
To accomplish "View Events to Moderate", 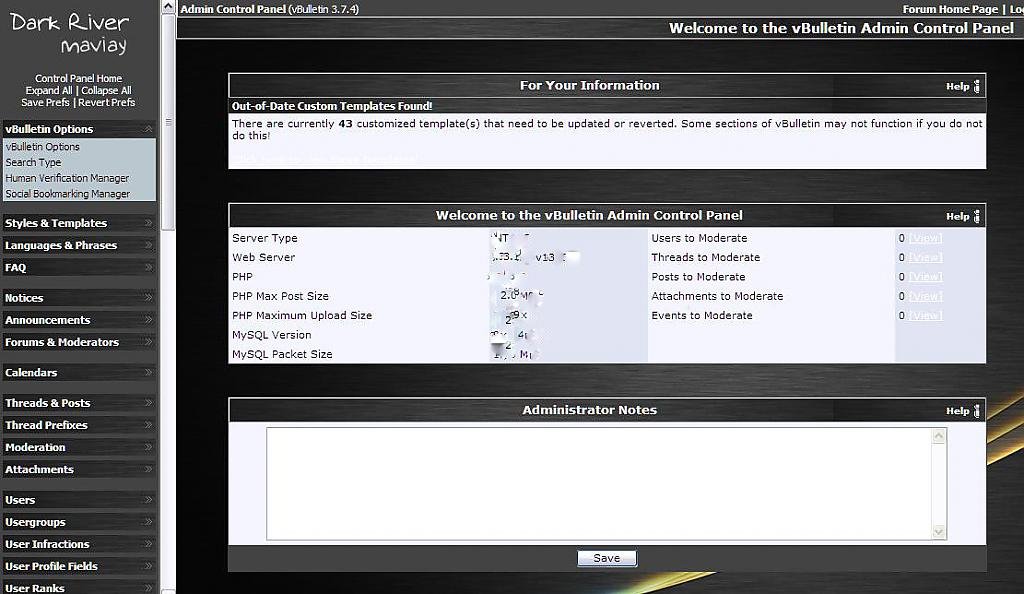I will [925, 316].
